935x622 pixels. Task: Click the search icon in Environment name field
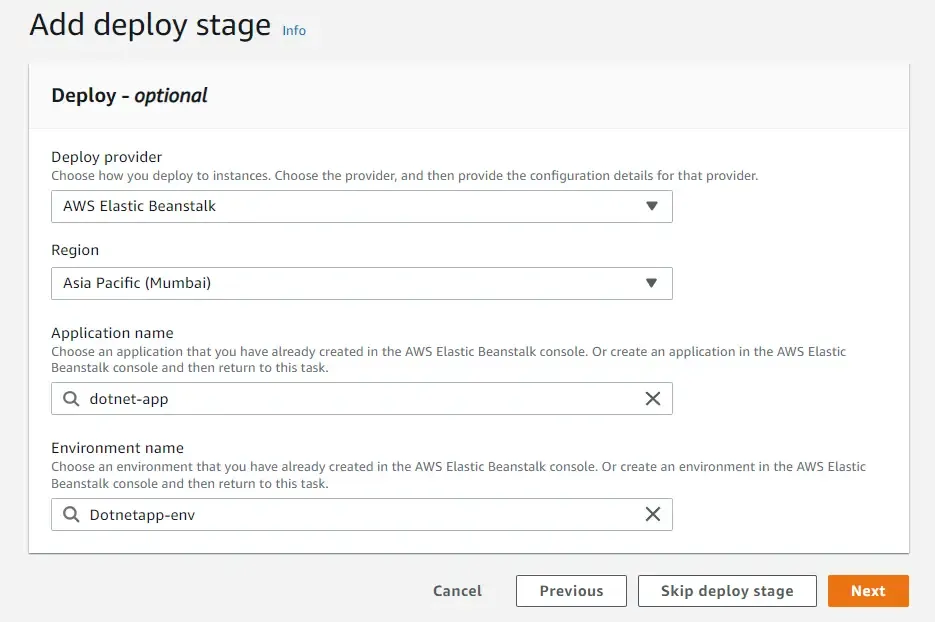click(x=70, y=514)
